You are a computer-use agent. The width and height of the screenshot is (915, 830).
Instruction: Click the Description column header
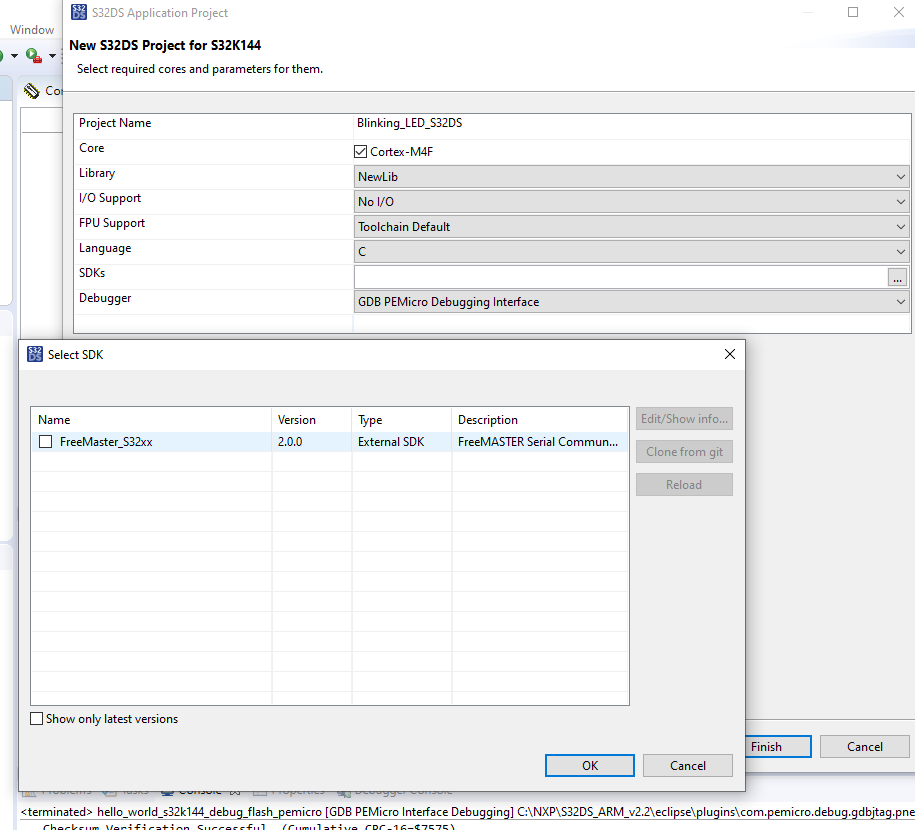[x=540, y=420]
